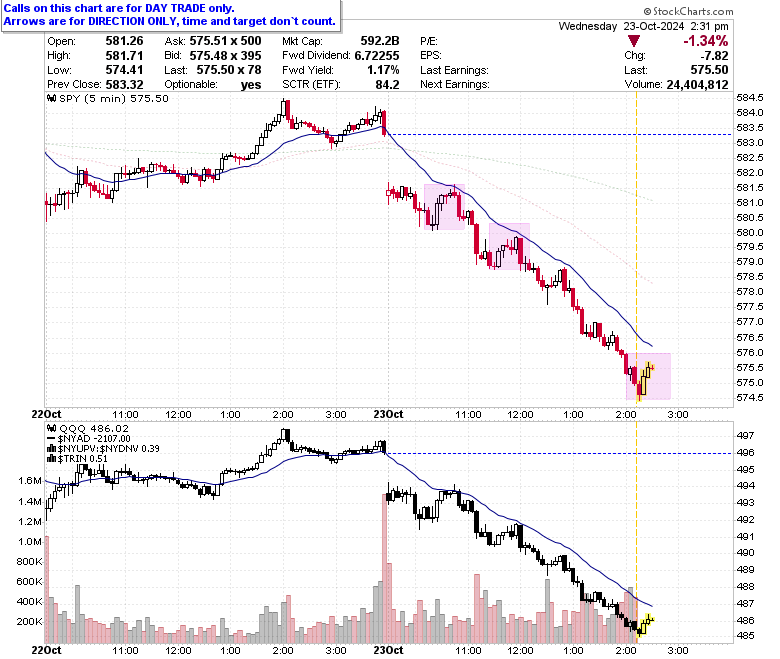Screen dimensions: 780x659
Task: Click the 485 tick on QQQ price axis
Action: (x=745, y=636)
